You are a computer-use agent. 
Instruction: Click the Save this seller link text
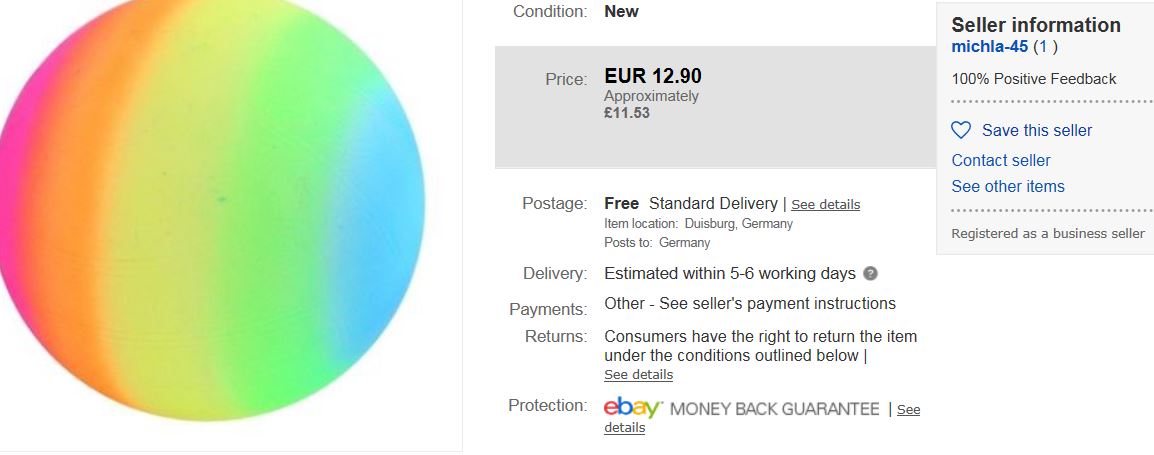pos(1037,130)
